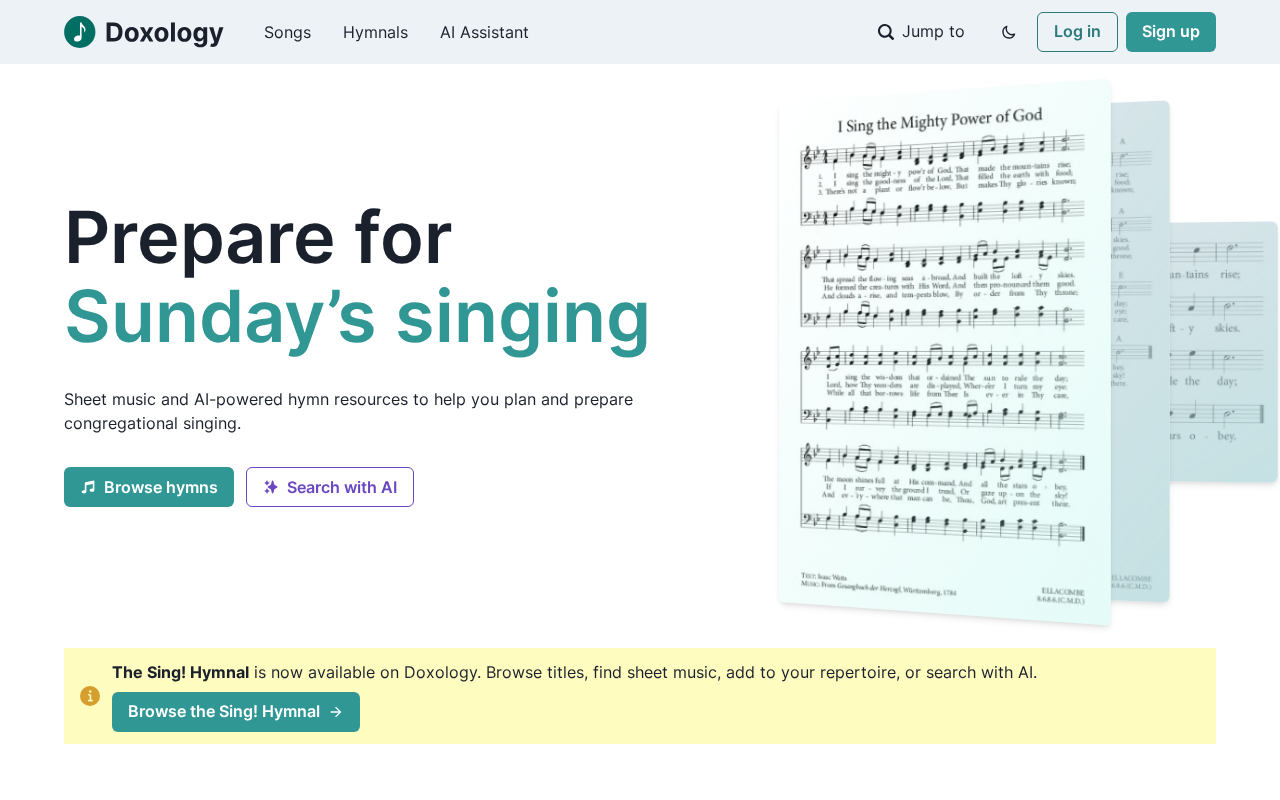This screenshot has width=1280, height=800.
Task: Select the Search with AI label
Action: 342,487
